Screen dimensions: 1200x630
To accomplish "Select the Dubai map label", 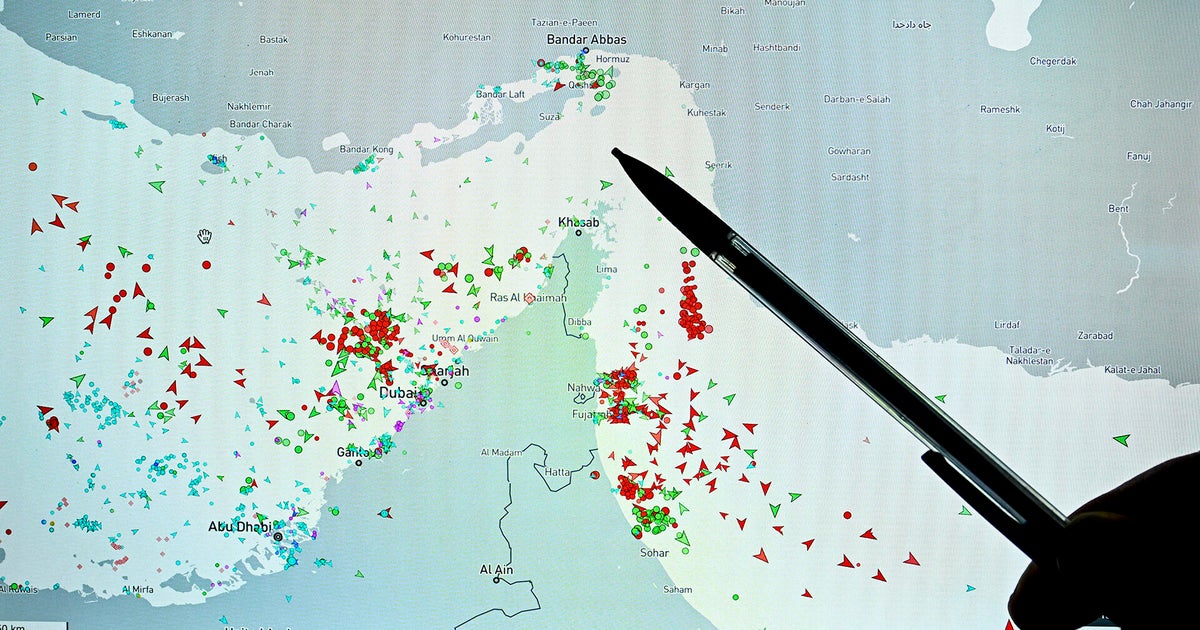I will [x=397, y=393].
